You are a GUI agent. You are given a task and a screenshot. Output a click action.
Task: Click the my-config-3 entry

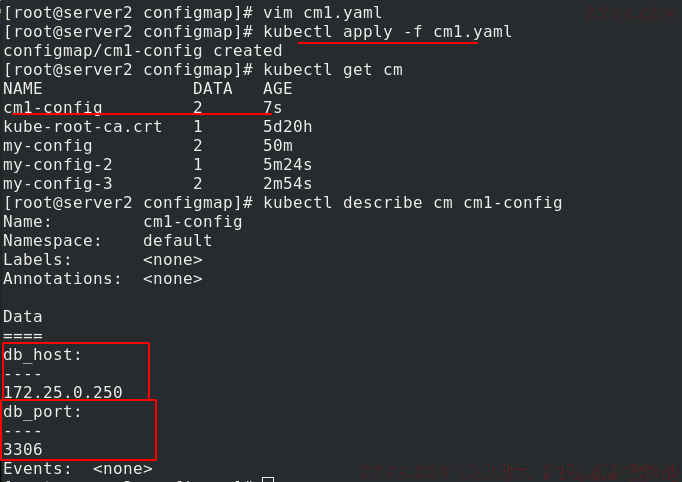pyautogui.click(x=58, y=184)
